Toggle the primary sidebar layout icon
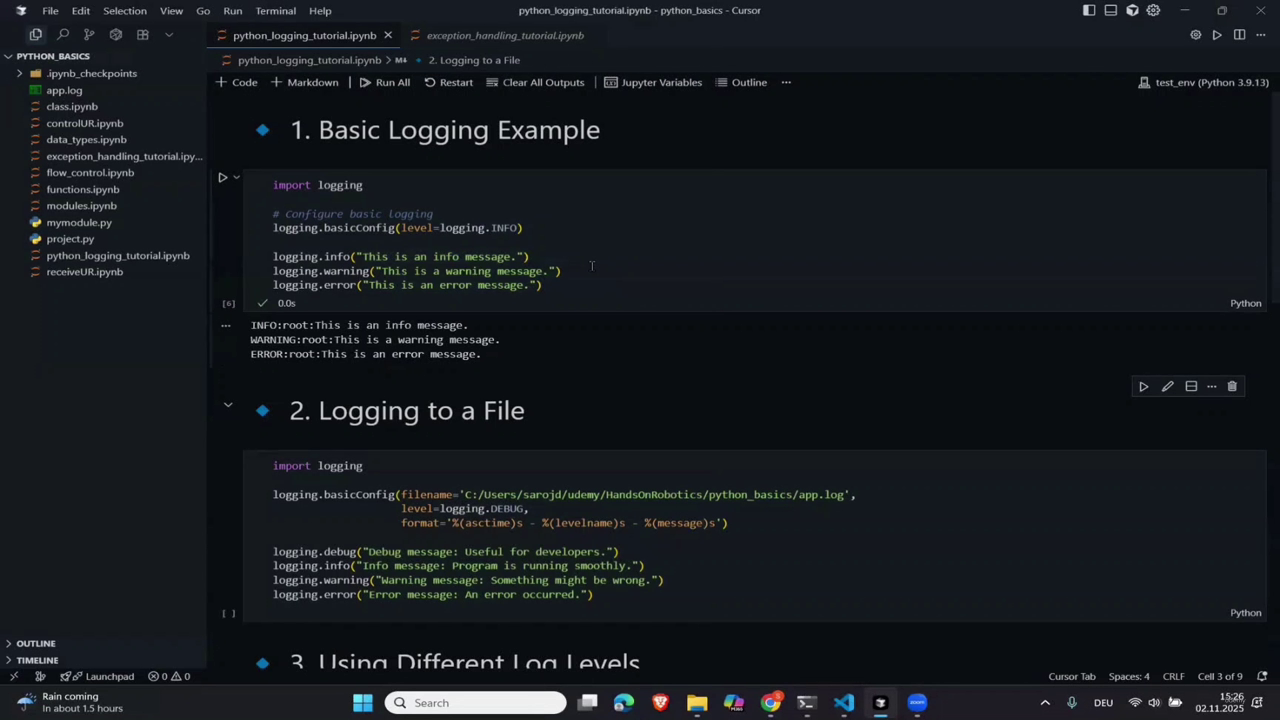The height and width of the screenshot is (720, 1280). tap(1089, 11)
